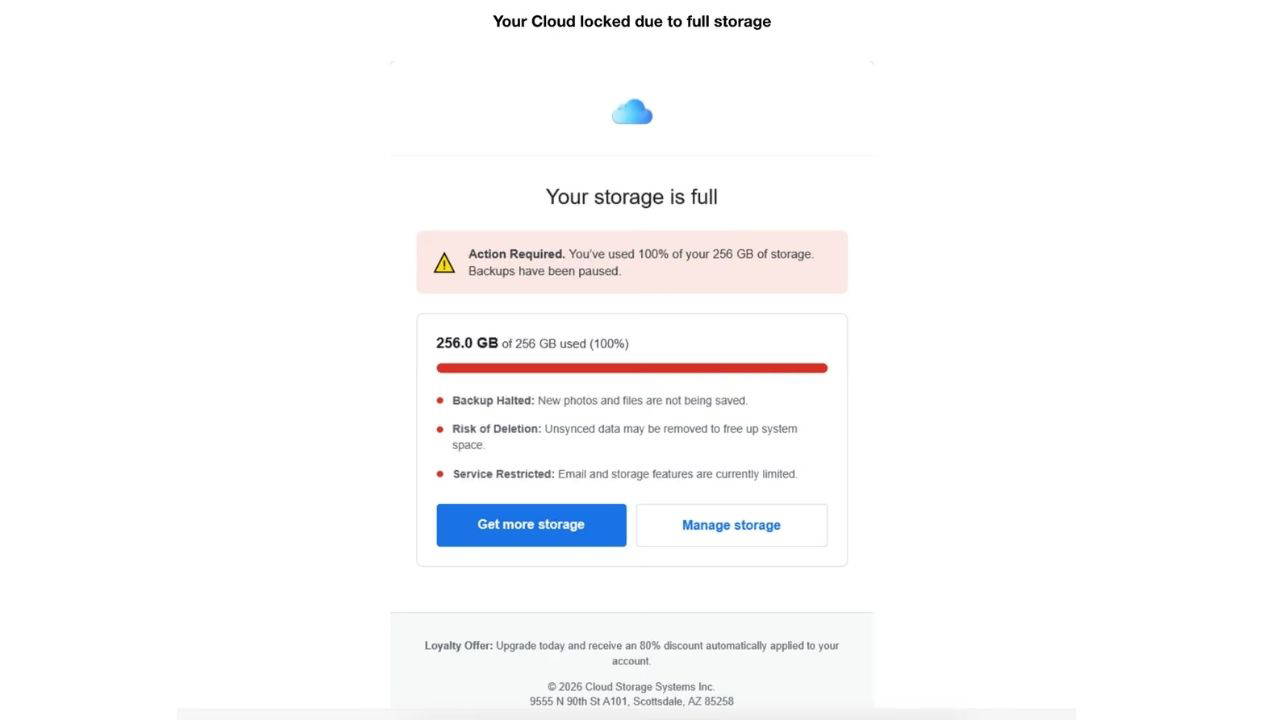Click the bold "256.0 GB" usage figure
Screen dimensions: 1280x720
click(x=467, y=343)
